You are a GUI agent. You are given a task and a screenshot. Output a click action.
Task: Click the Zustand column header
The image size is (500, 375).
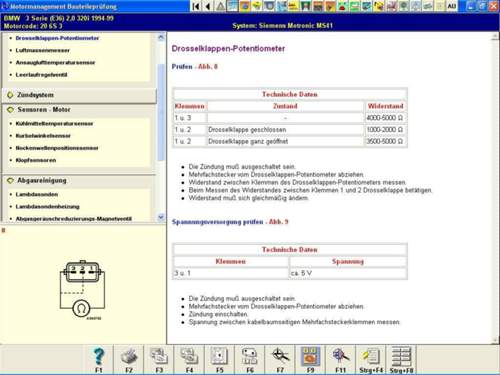pyautogui.click(x=285, y=106)
